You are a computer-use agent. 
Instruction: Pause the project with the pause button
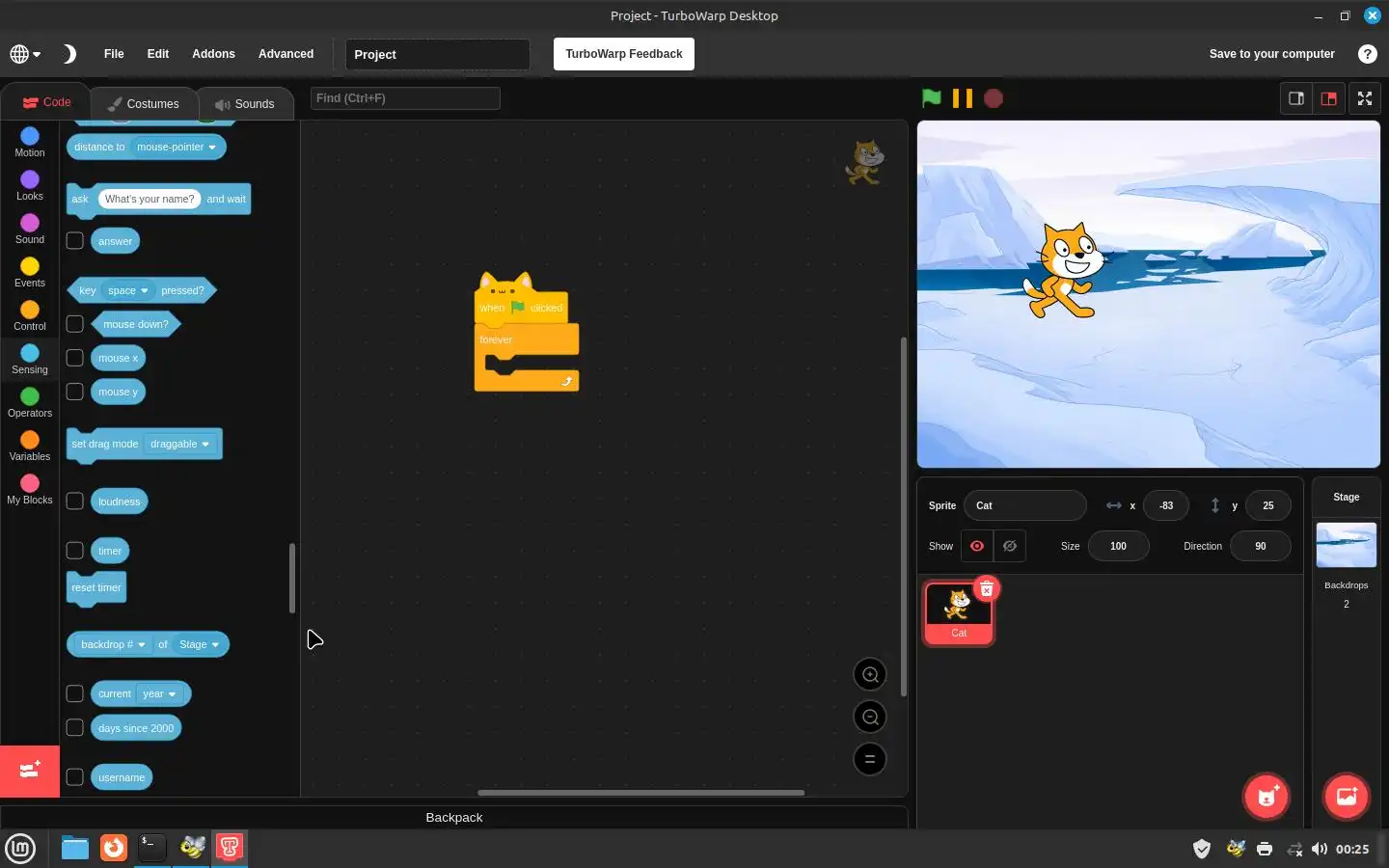click(x=962, y=97)
